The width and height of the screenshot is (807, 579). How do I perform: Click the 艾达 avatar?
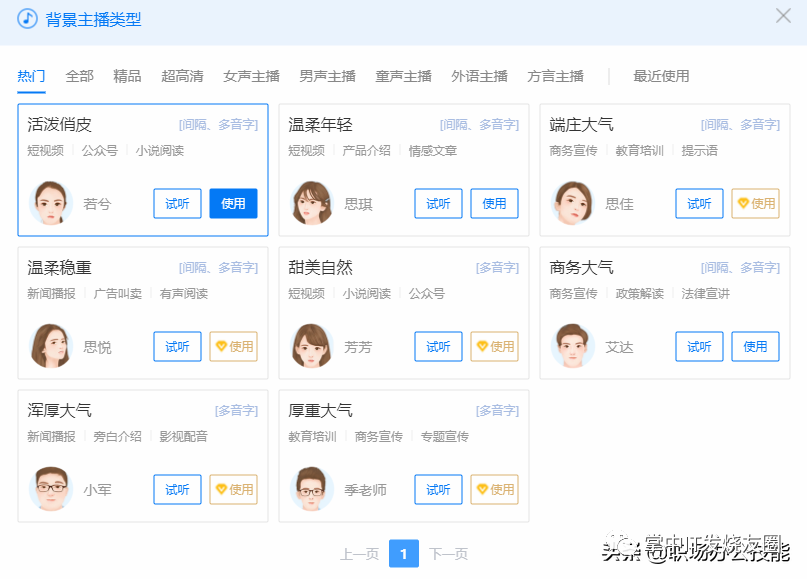pyautogui.click(x=572, y=346)
